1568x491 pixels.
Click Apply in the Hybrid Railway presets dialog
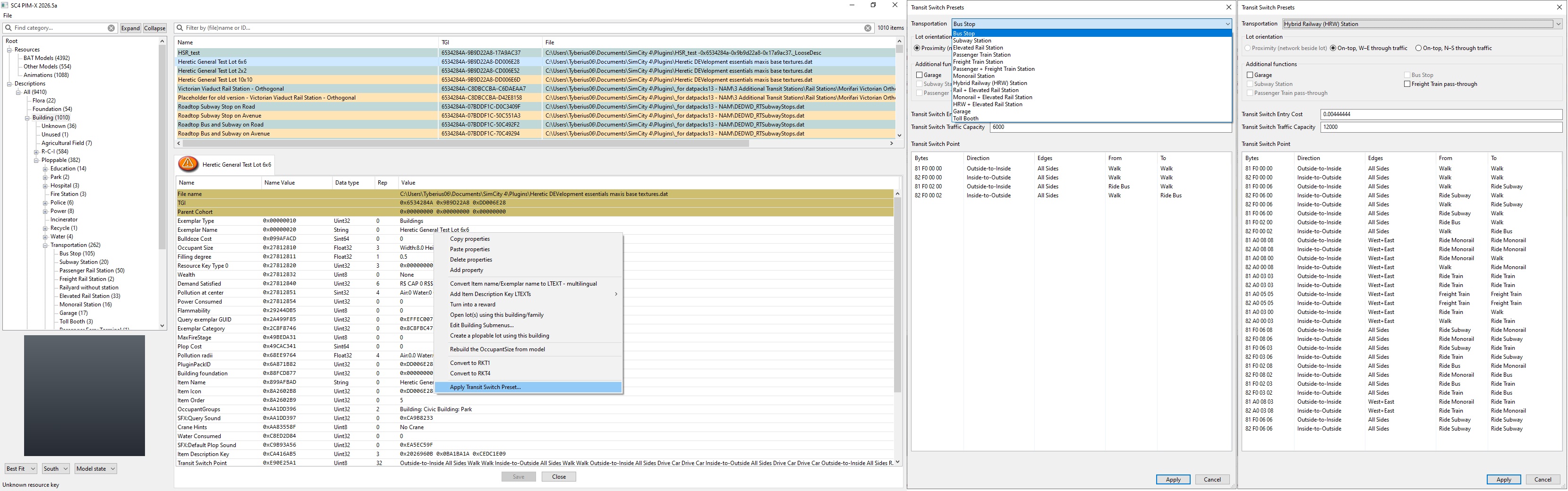tap(1503, 480)
